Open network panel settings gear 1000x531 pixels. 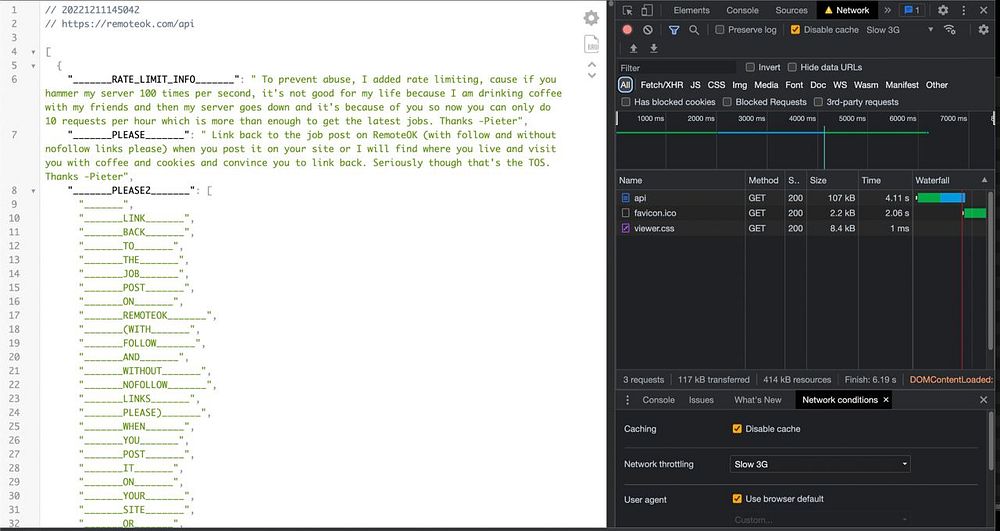tap(983, 29)
